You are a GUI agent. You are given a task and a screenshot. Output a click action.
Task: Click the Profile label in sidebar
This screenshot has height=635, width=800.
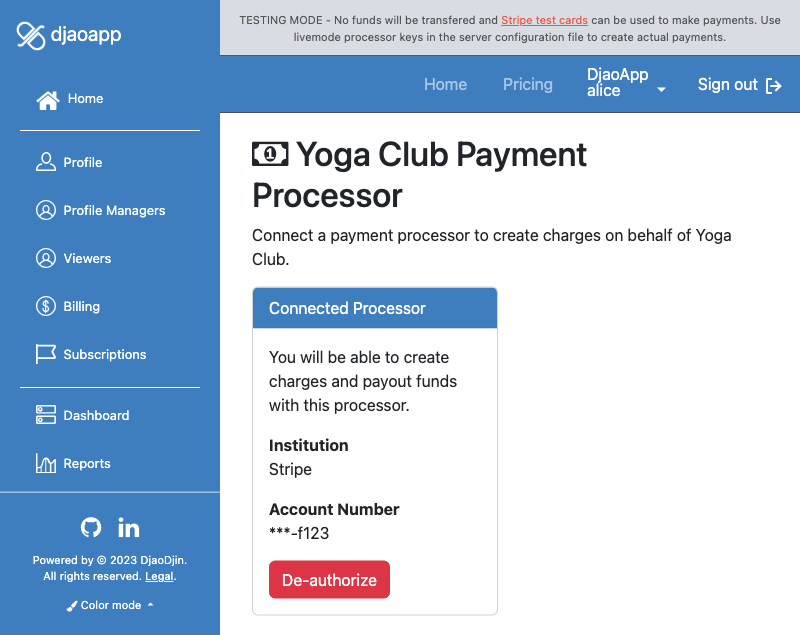tap(83, 162)
